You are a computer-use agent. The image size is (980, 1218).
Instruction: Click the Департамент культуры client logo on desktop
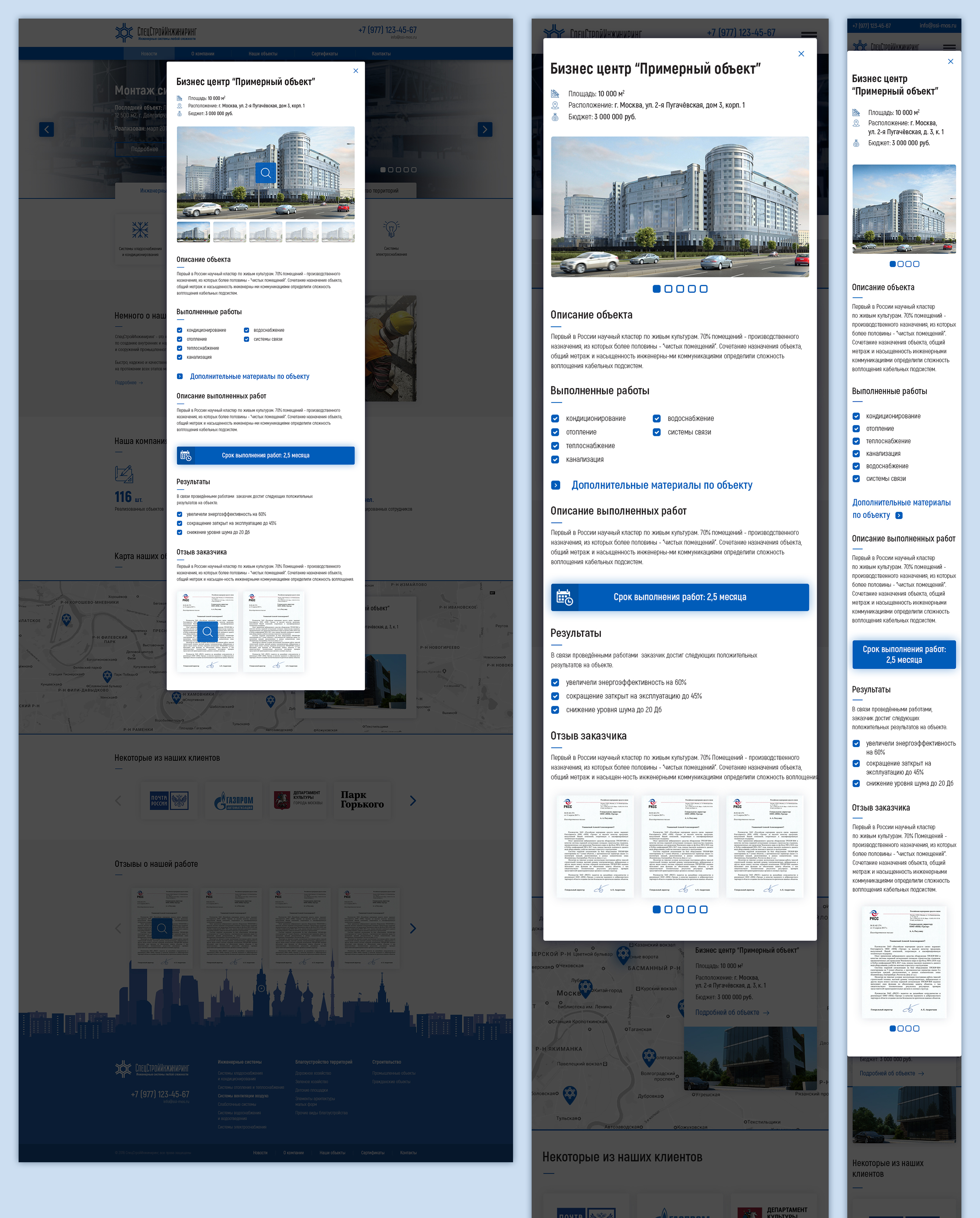tap(298, 801)
